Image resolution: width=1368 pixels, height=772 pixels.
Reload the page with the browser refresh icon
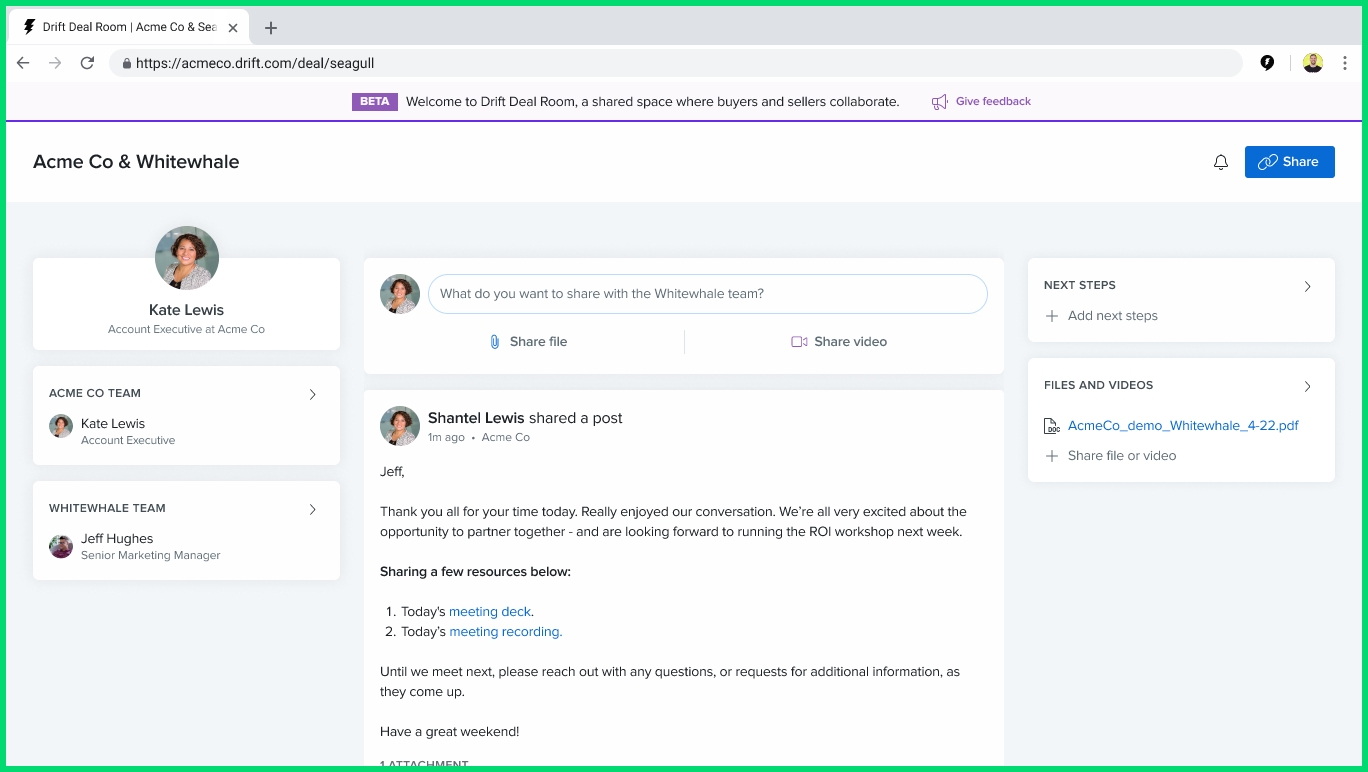(x=87, y=63)
